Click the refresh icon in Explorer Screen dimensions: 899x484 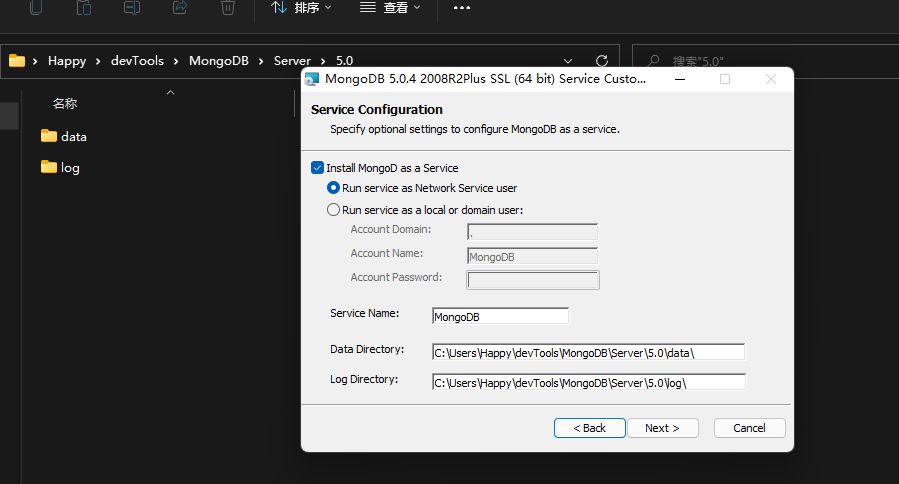pos(601,61)
